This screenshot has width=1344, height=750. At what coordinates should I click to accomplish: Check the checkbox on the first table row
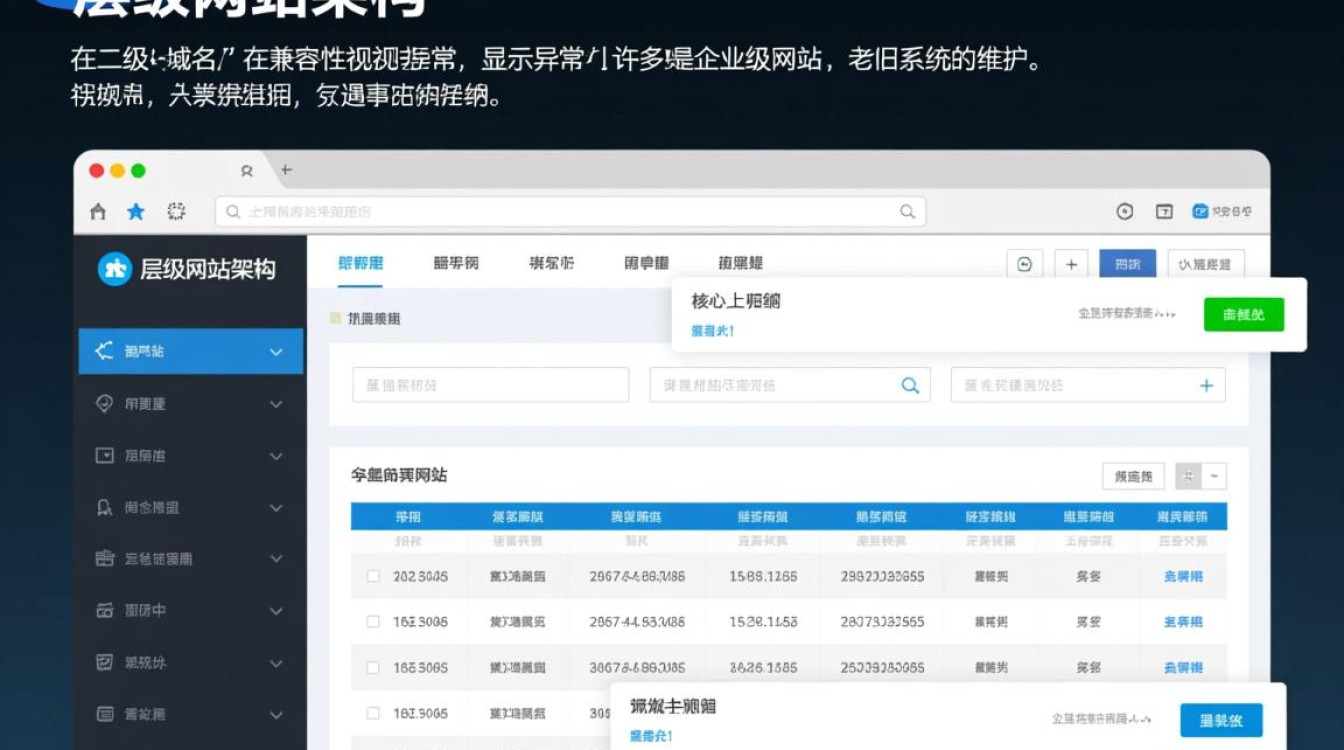point(373,576)
